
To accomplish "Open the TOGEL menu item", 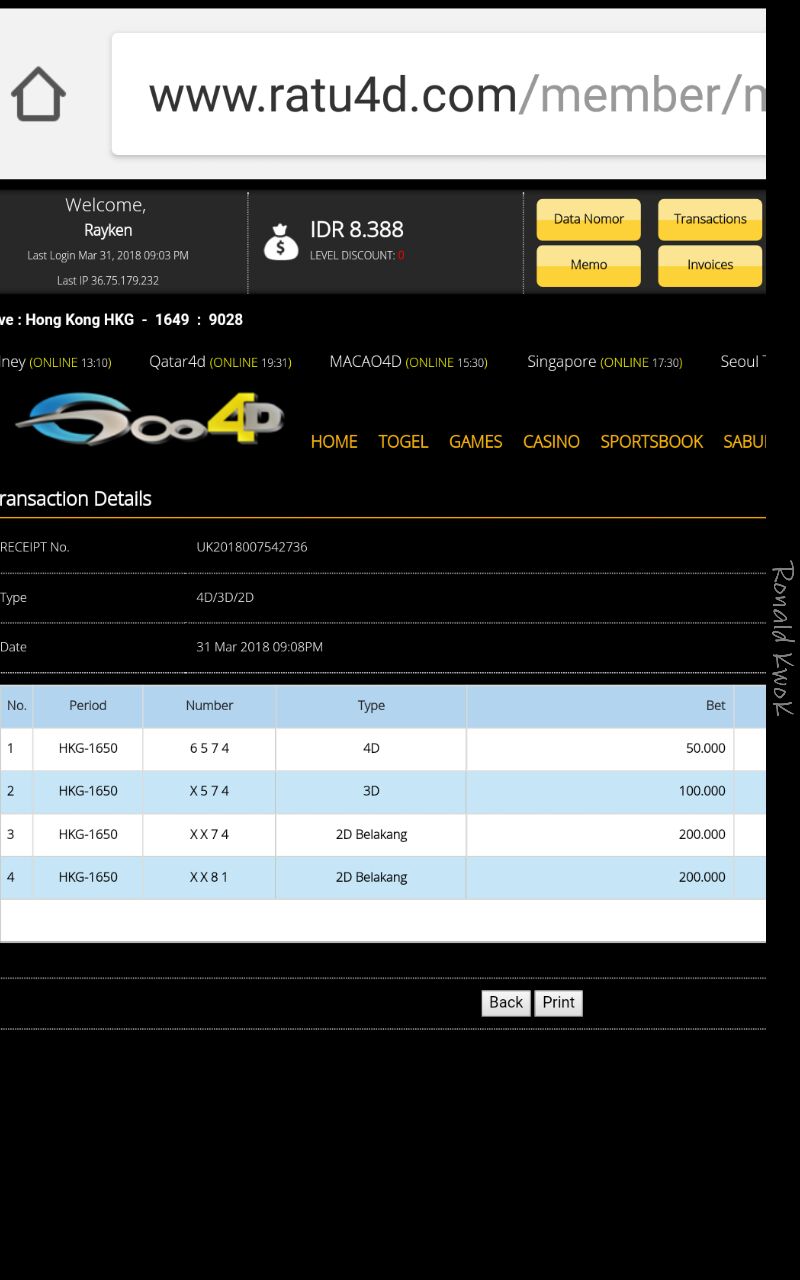I will (x=403, y=442).
